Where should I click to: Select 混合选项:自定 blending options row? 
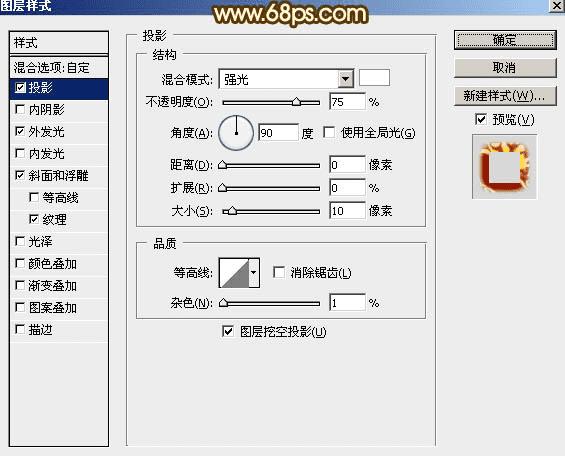pos(59,67)
